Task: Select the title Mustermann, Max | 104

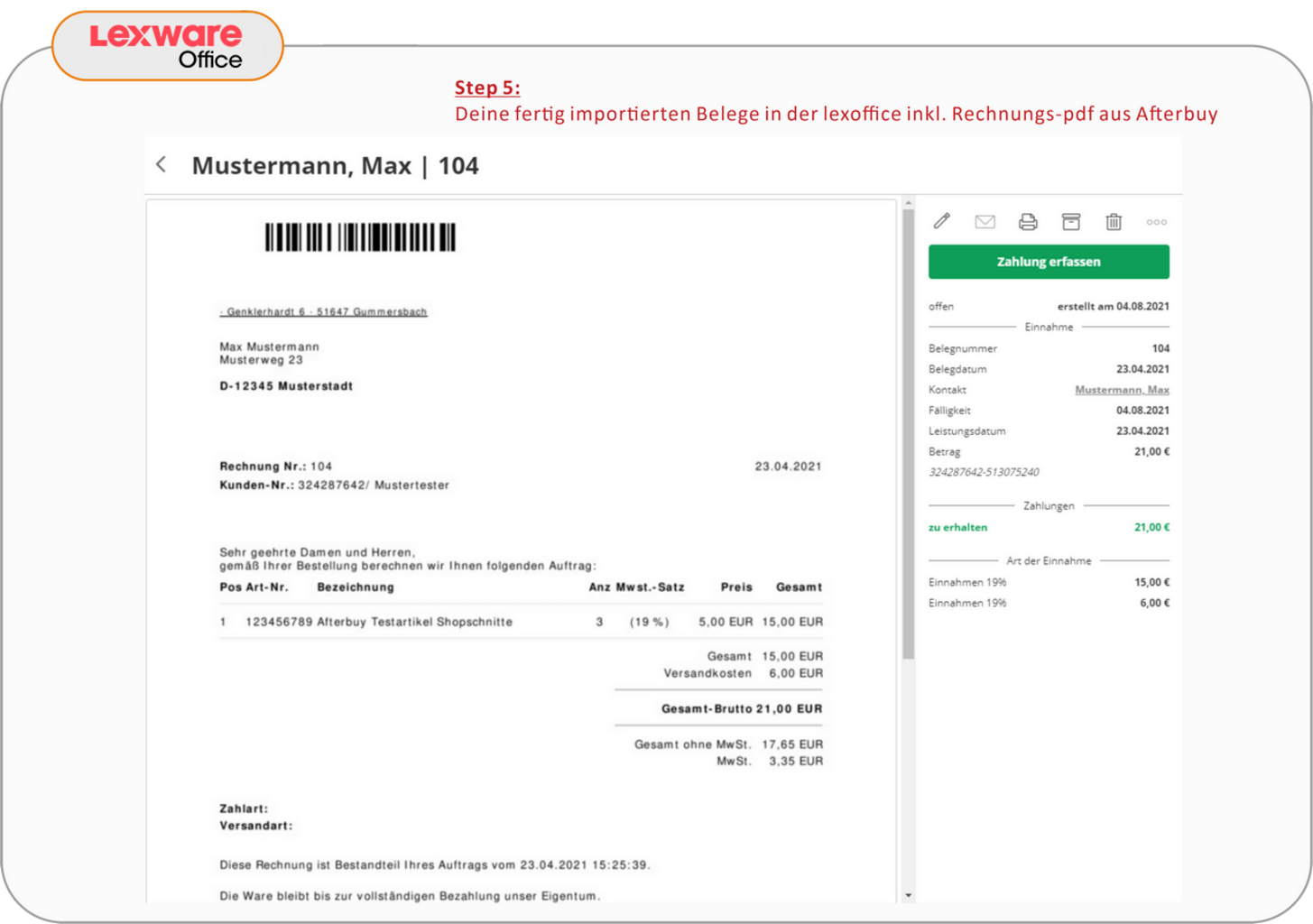Action: tap(335, 166)
